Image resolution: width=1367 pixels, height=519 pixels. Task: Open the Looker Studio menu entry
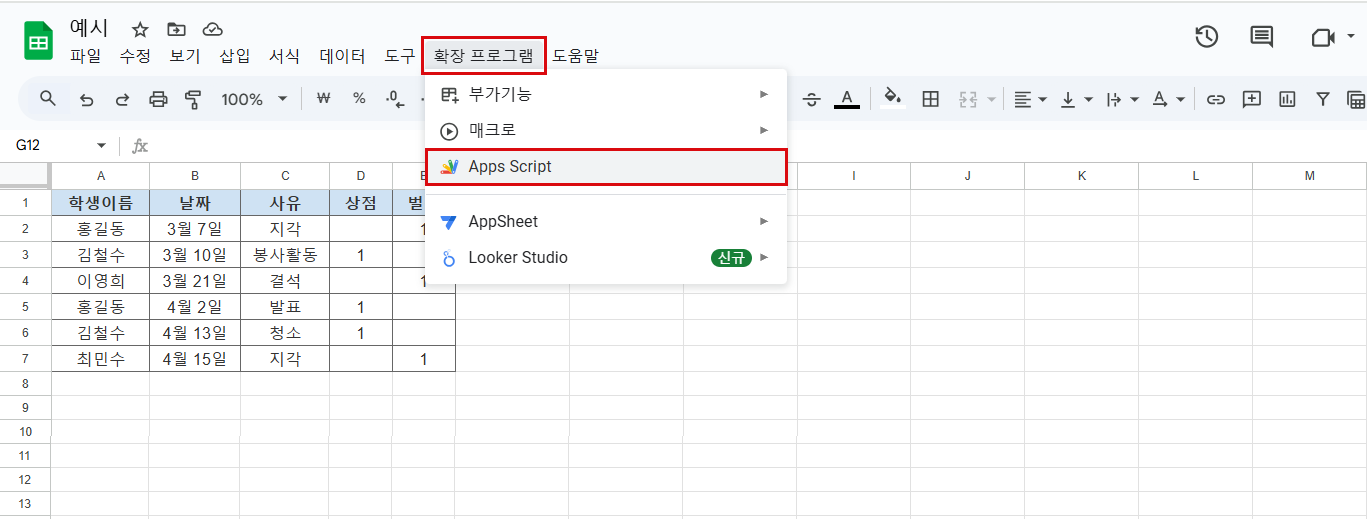click(x=606, y=257)
